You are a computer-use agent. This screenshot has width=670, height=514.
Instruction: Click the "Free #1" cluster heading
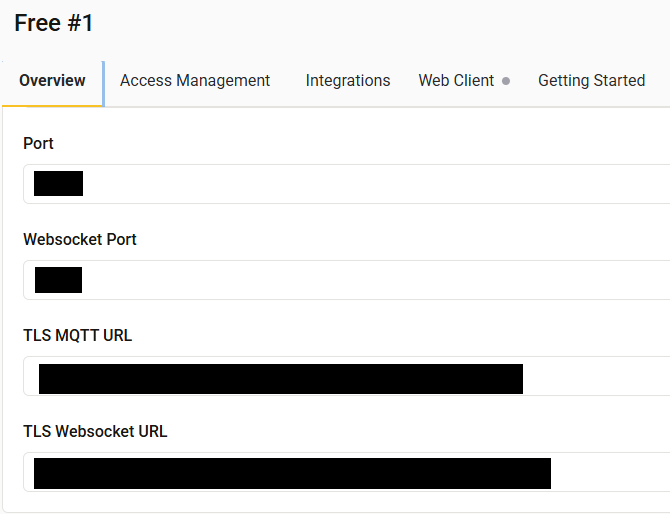click(x=54, y=23)
